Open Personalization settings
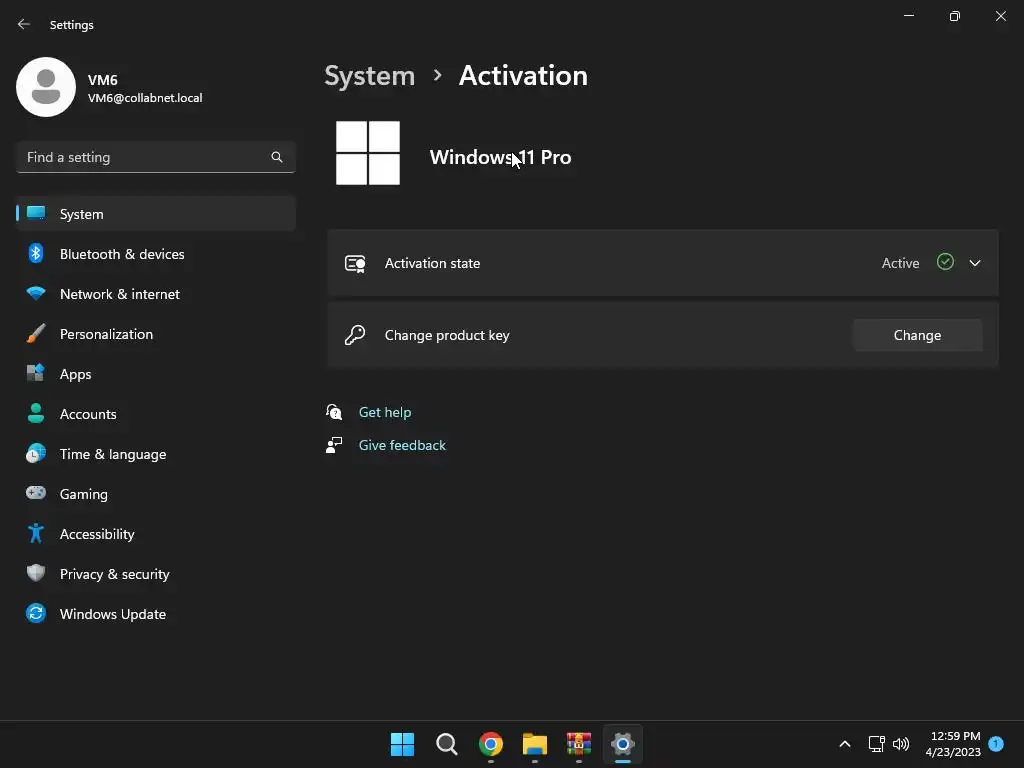Viewport: 1024px width, 768px height. pos(155,334)
